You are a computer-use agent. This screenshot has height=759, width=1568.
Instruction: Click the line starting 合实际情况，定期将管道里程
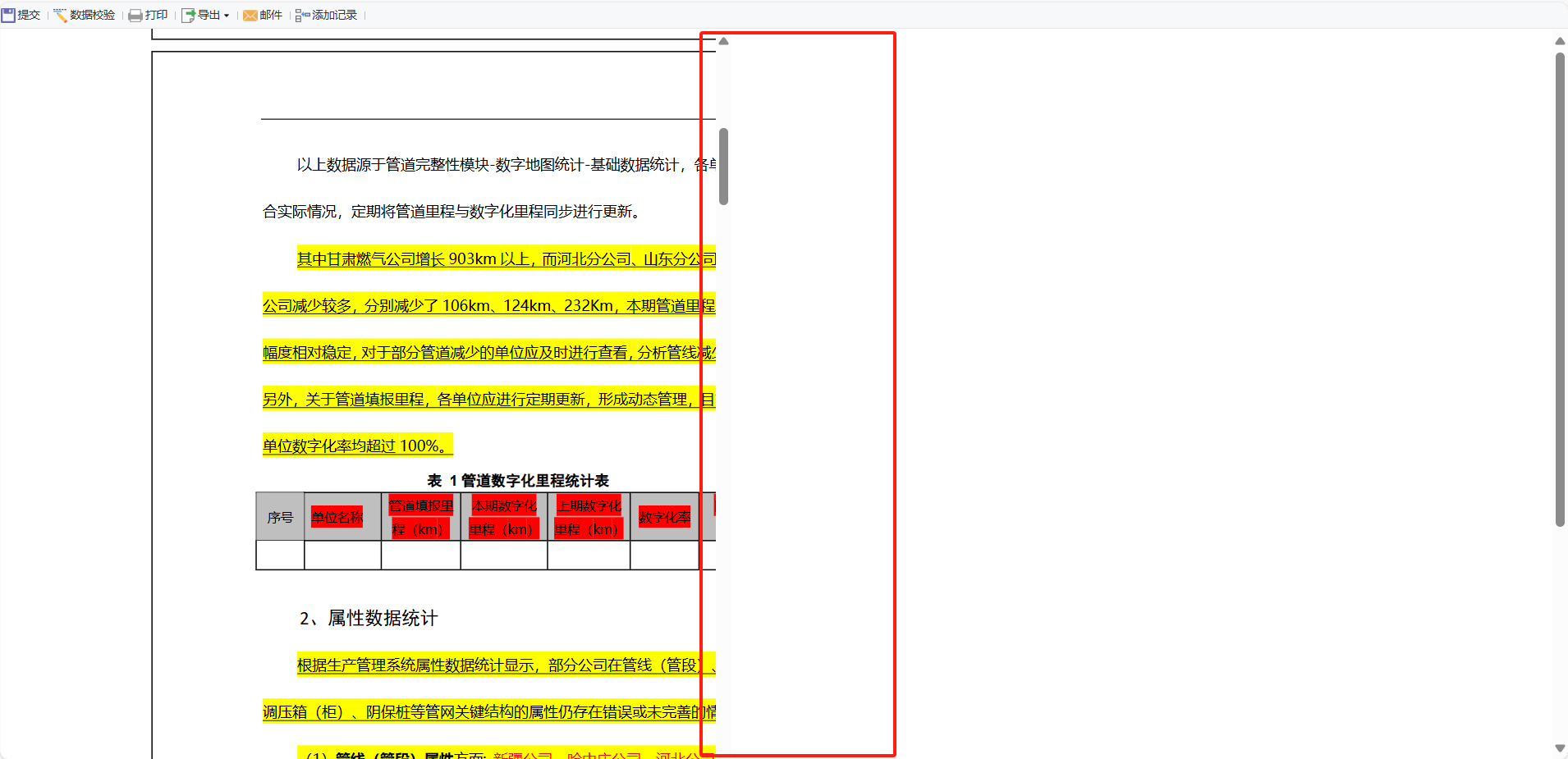pyautogui.click(x=452, y=212)
